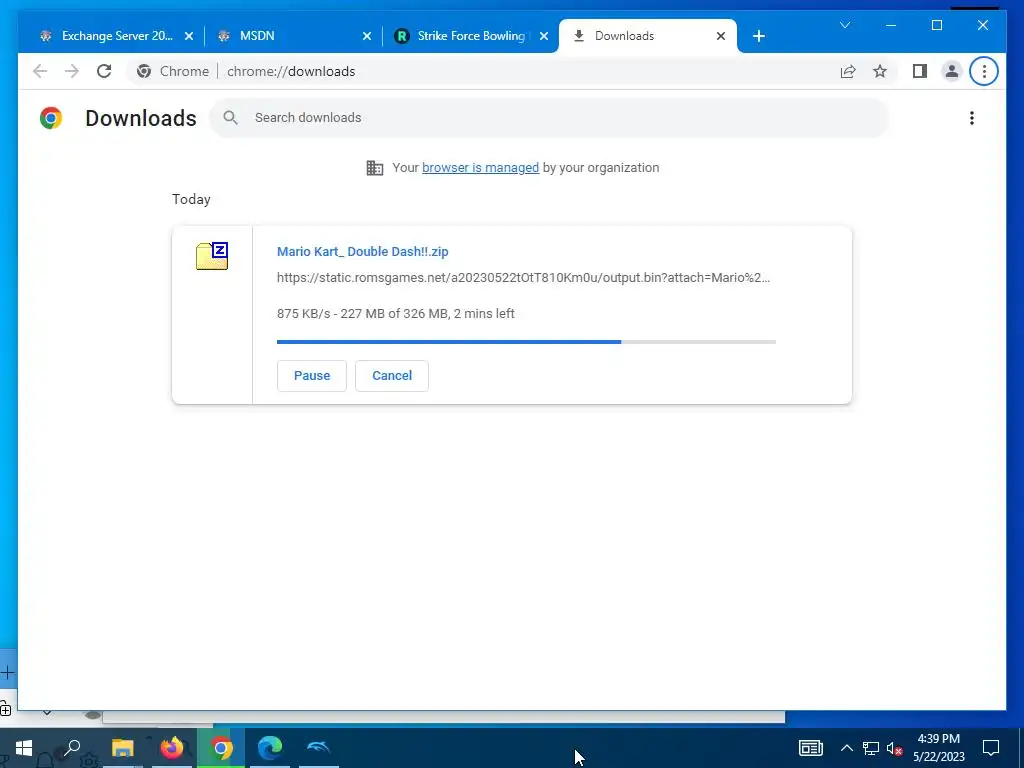The width and height of the screenshot is (1024, 768).
Task: Pause the Mario Kart download
Action: pos(312,376)
